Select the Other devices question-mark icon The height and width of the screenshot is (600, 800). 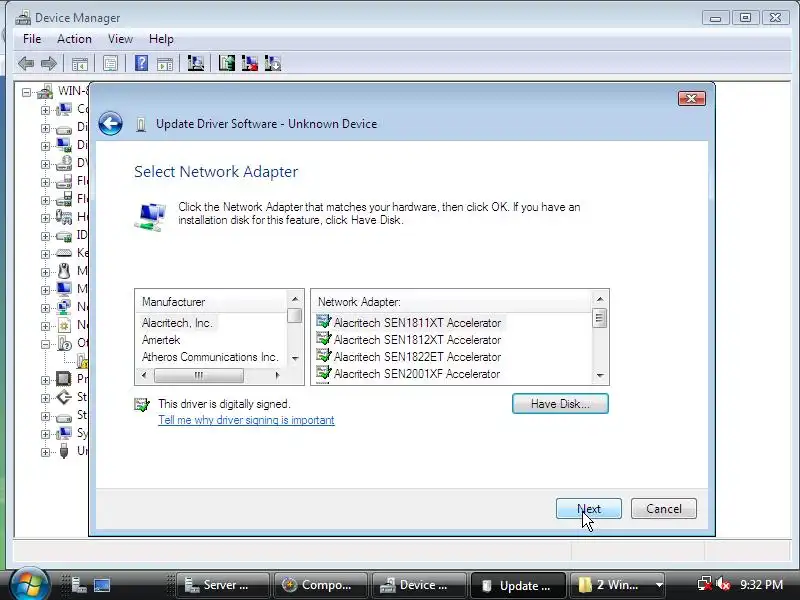point(64,343)
